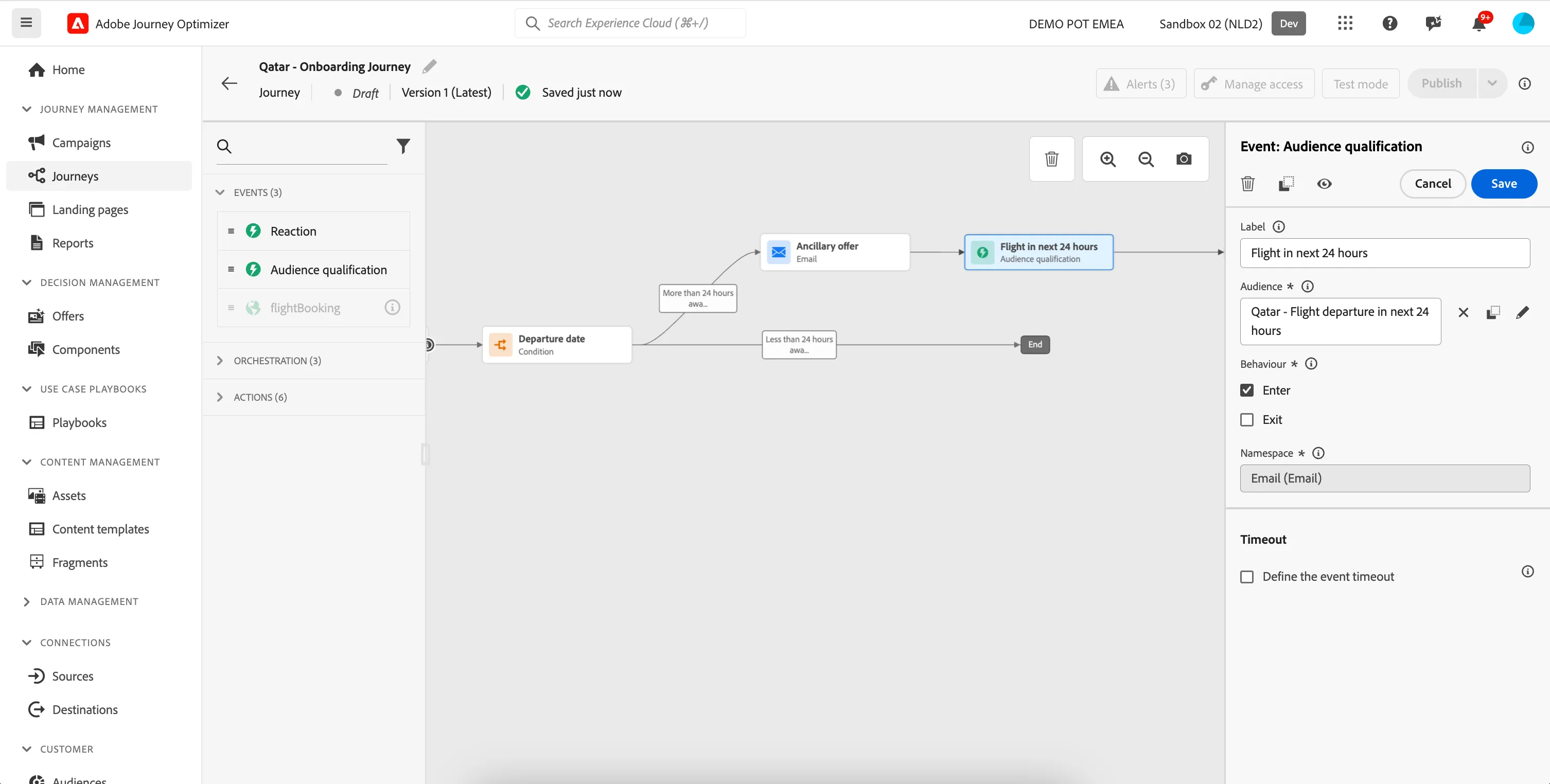Viewport: 1550px width, 784px height.
Task: Copy the audience name icon
Action: [1492, 312]
